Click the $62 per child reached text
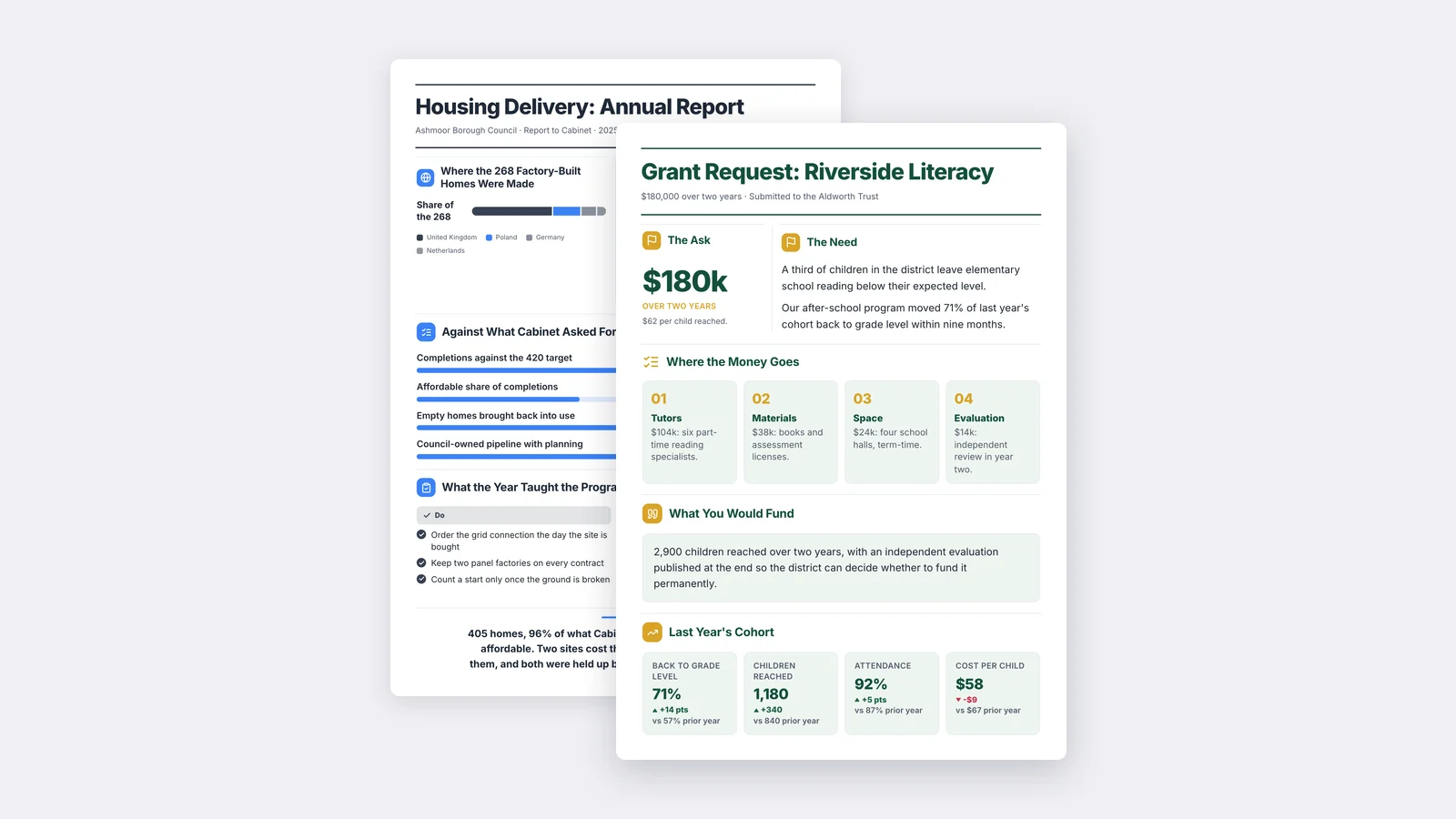 point(684,321)
